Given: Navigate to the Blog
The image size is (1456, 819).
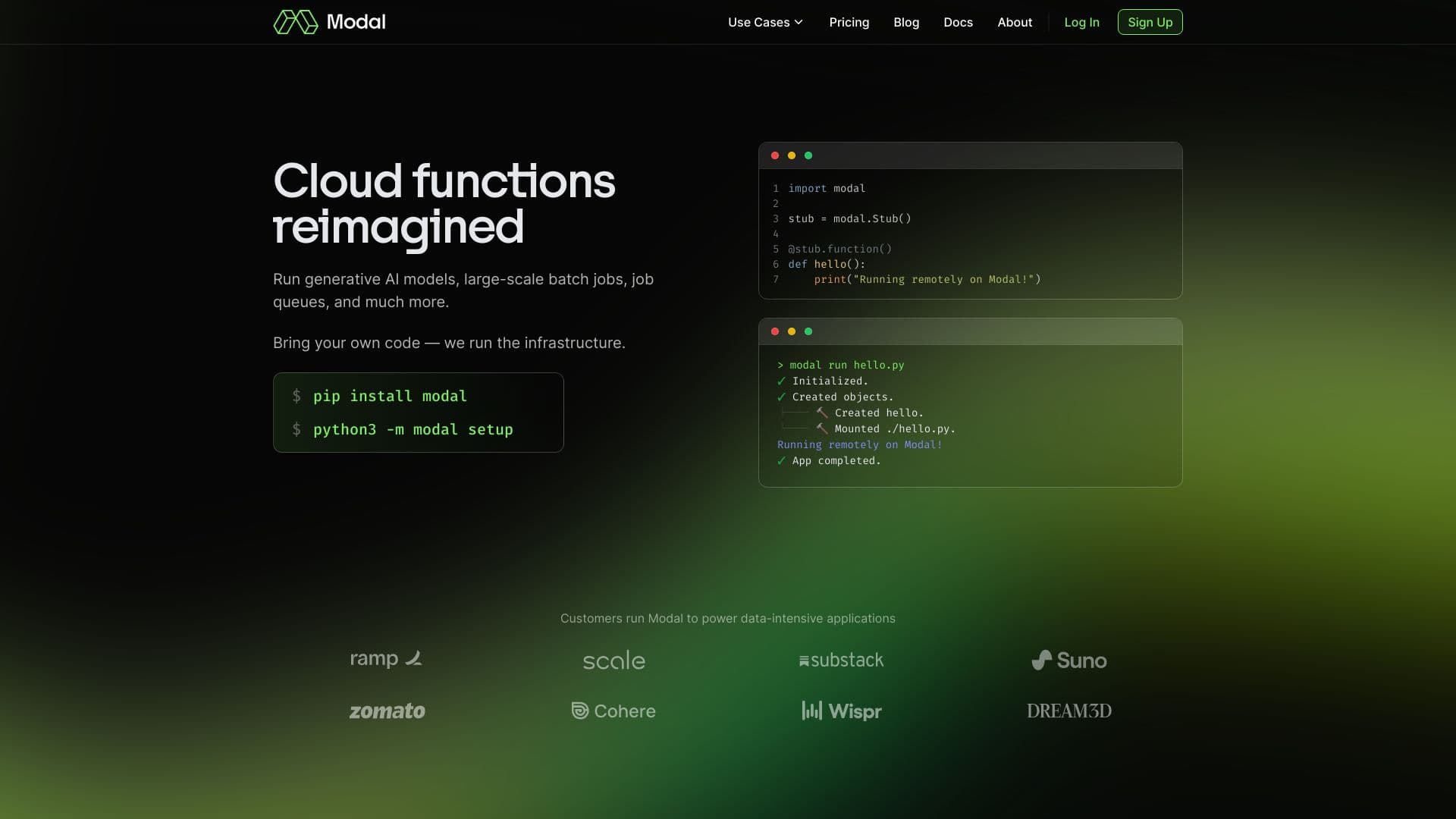Looking at the screenshot, I should (906, 22).
